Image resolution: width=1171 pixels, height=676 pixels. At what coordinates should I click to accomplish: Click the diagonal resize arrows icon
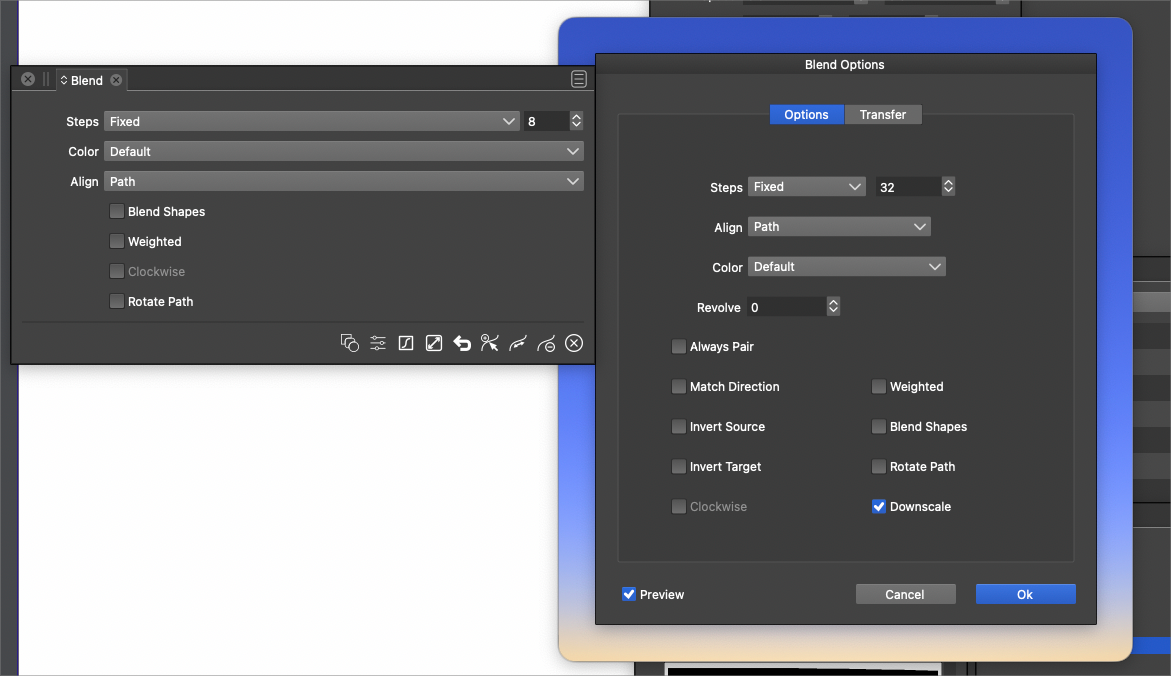coord(434,343)
